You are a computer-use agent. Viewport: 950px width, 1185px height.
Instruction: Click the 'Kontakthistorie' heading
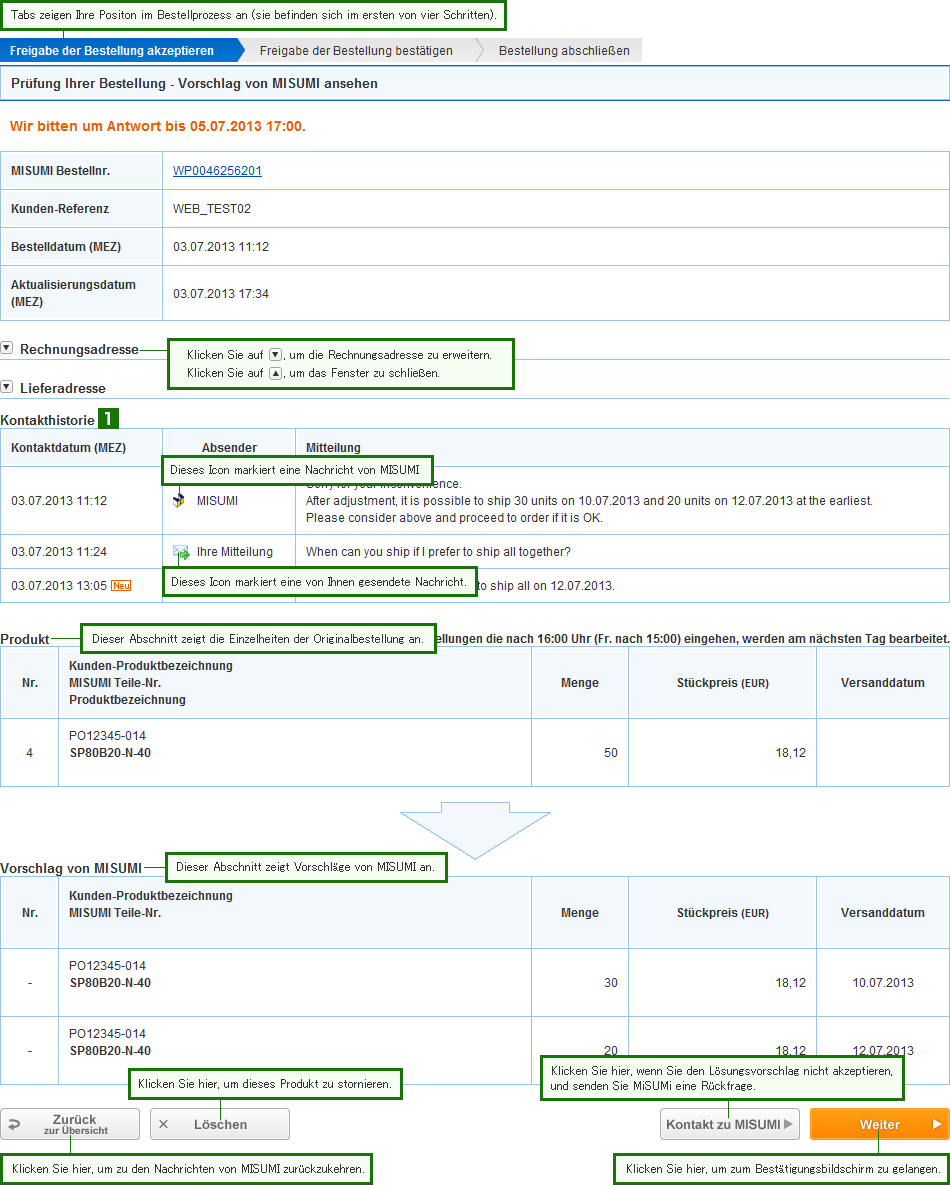(48, 420)
